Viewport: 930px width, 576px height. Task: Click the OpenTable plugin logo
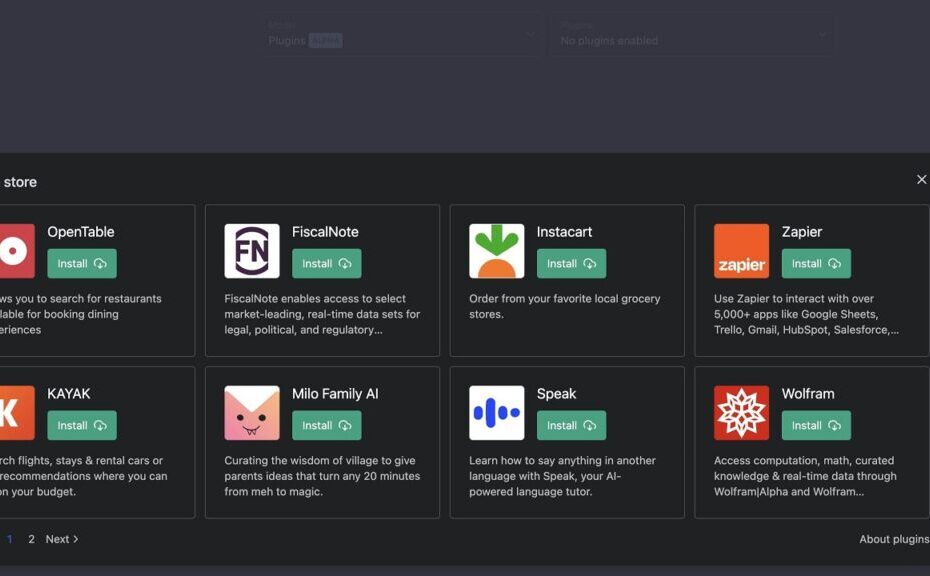click(x=17, y=251)
